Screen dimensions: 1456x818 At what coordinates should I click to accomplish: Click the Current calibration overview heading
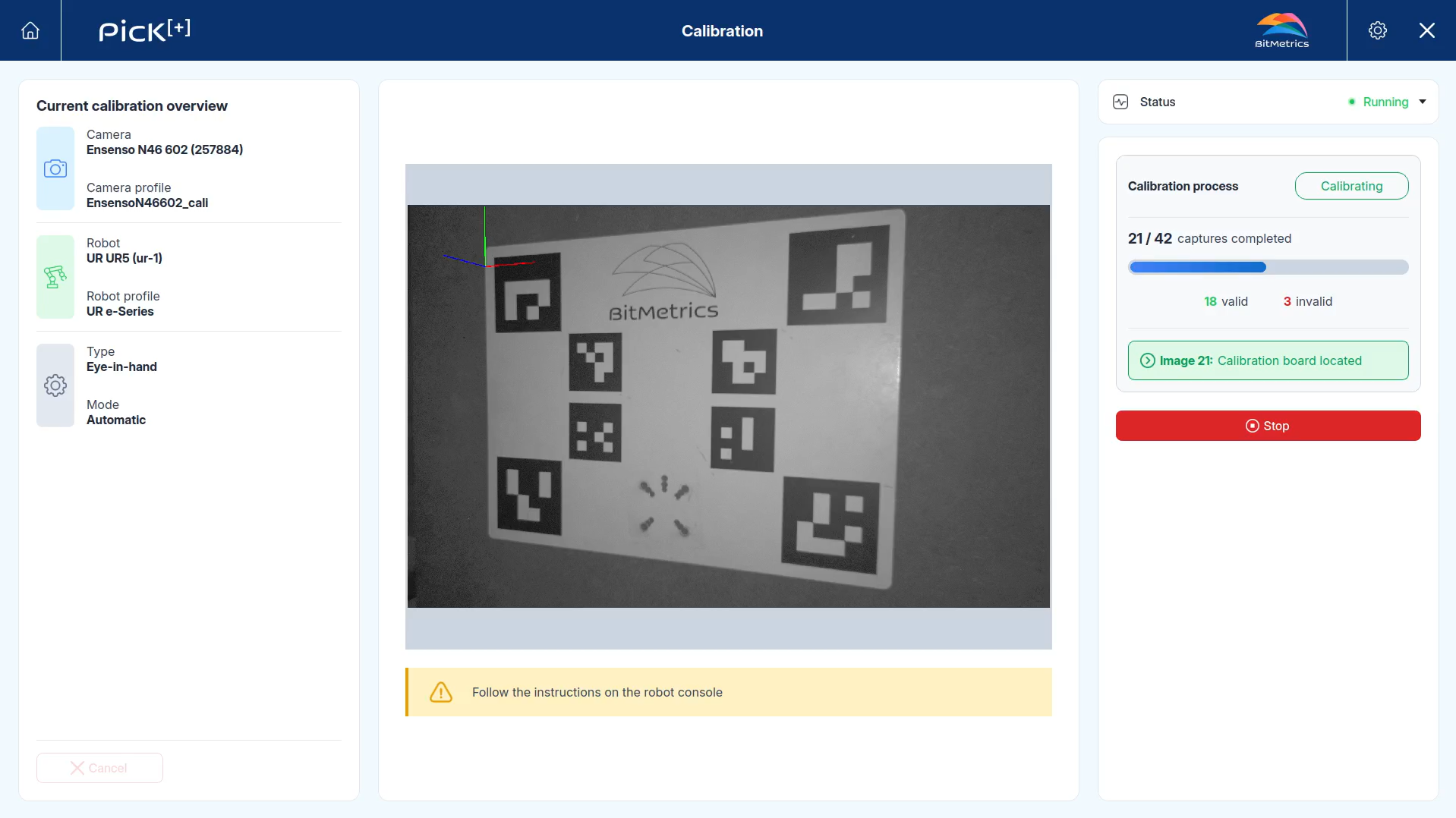(x=132, y=105)
